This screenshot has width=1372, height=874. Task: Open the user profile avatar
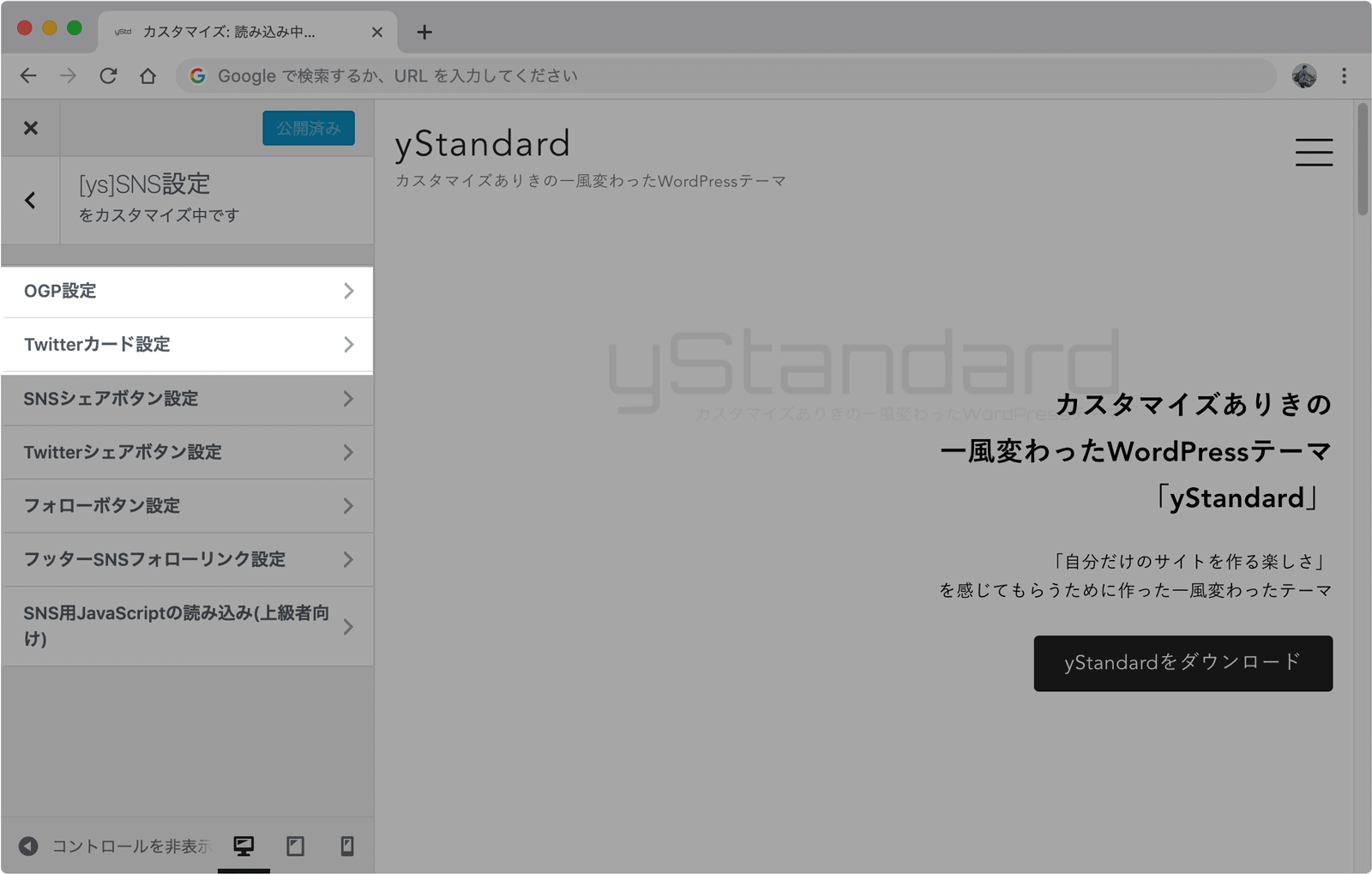point(1304,75)
